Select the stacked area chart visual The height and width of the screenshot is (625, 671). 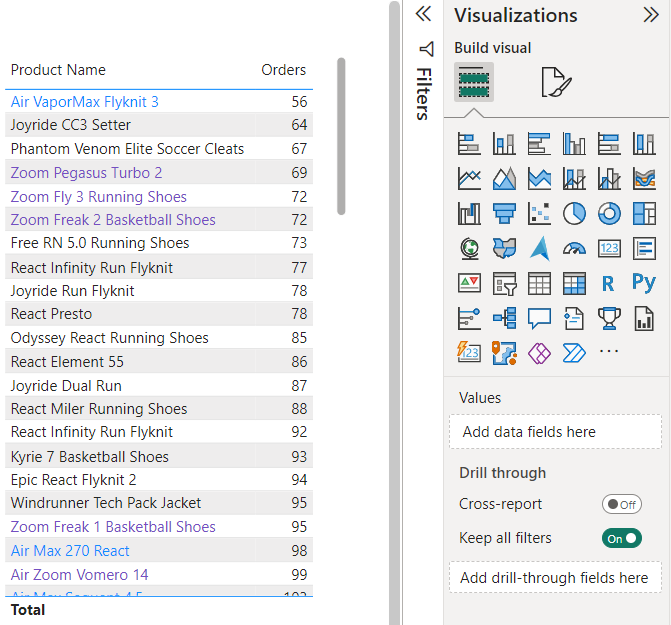pos(539,178)
